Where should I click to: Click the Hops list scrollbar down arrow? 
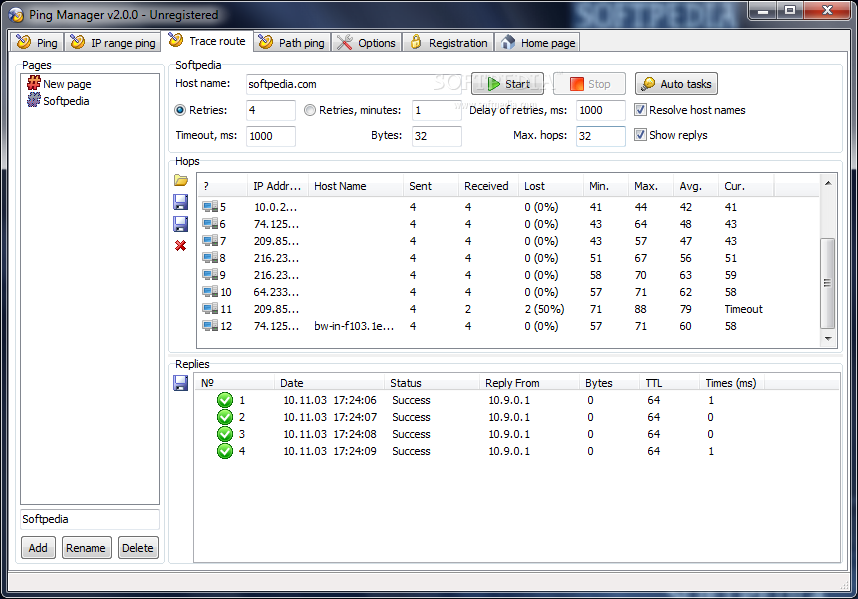828,339
